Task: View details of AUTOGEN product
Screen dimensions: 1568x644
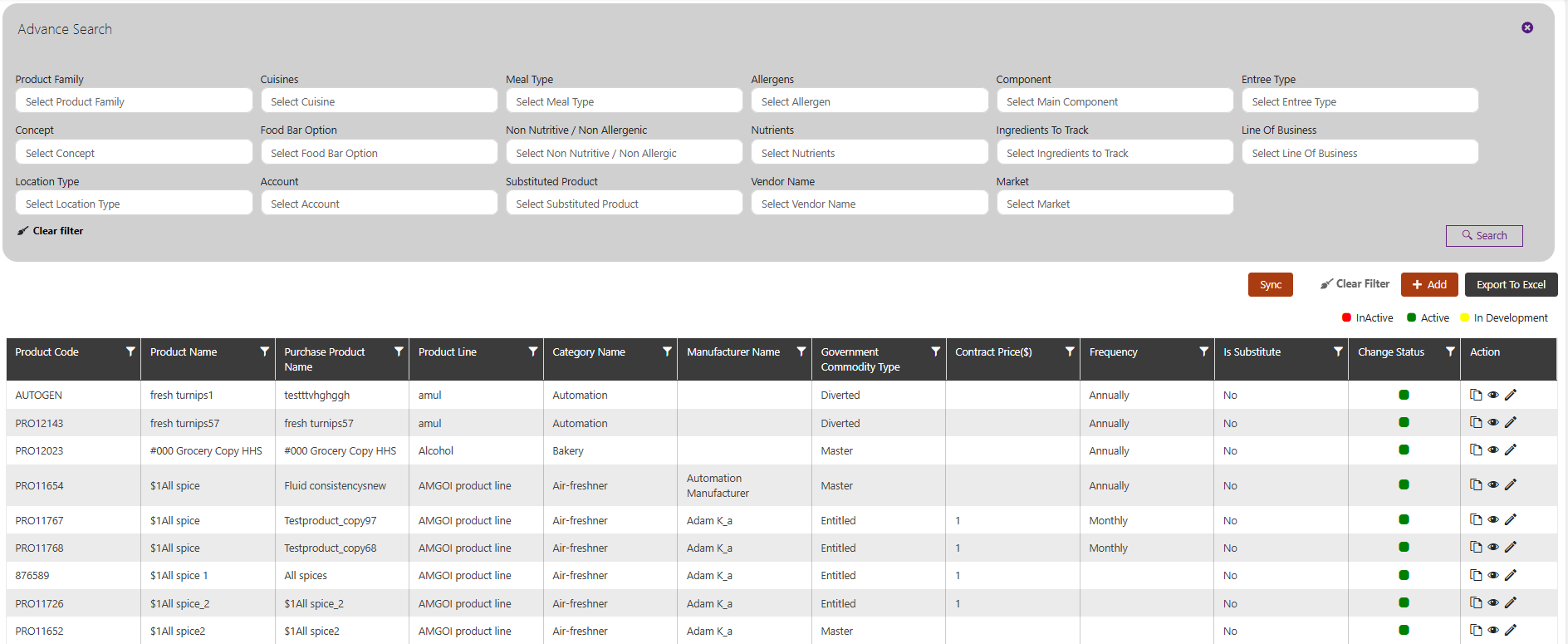Action: click(x=1493, y=395)
